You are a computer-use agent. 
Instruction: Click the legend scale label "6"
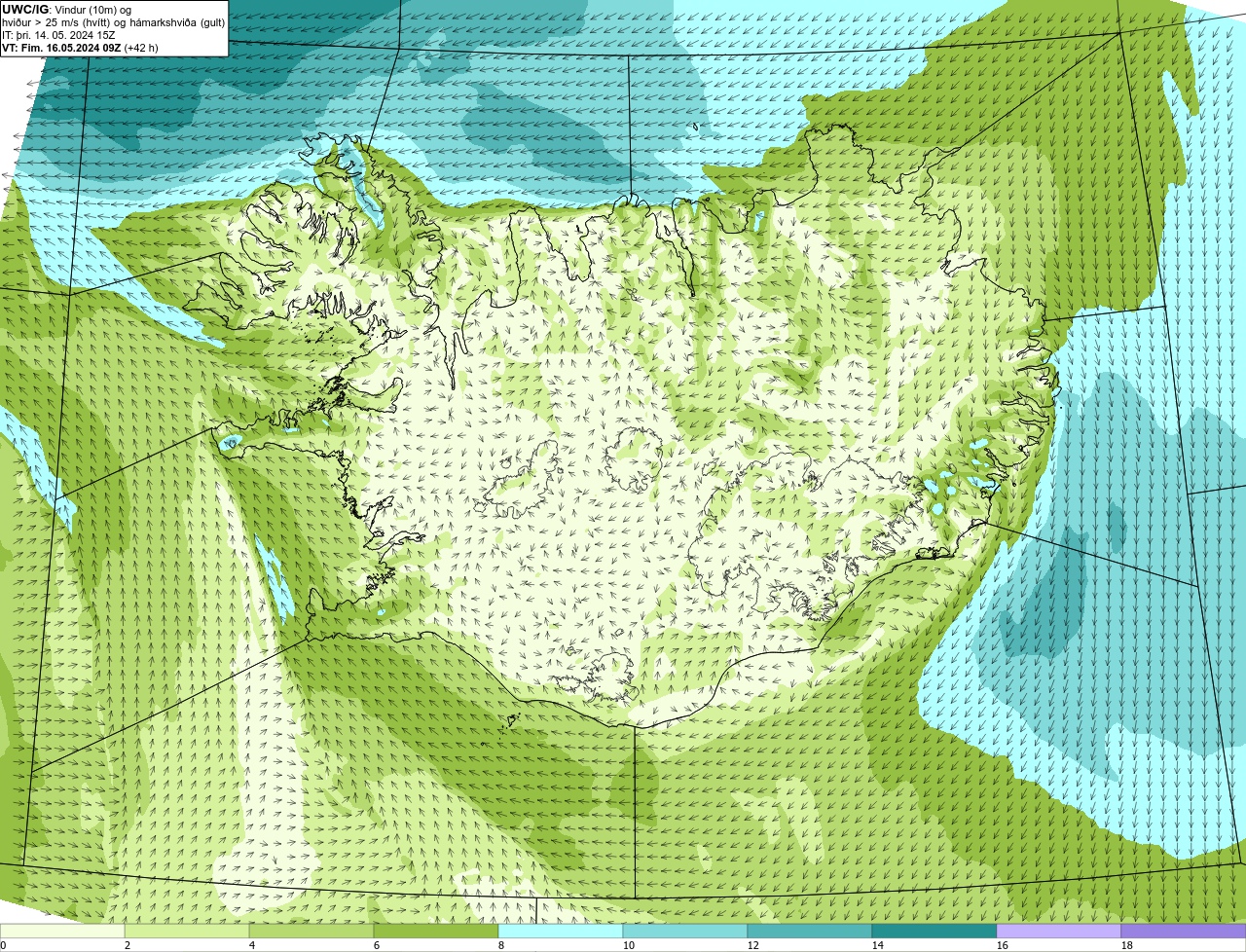[377, 945]
